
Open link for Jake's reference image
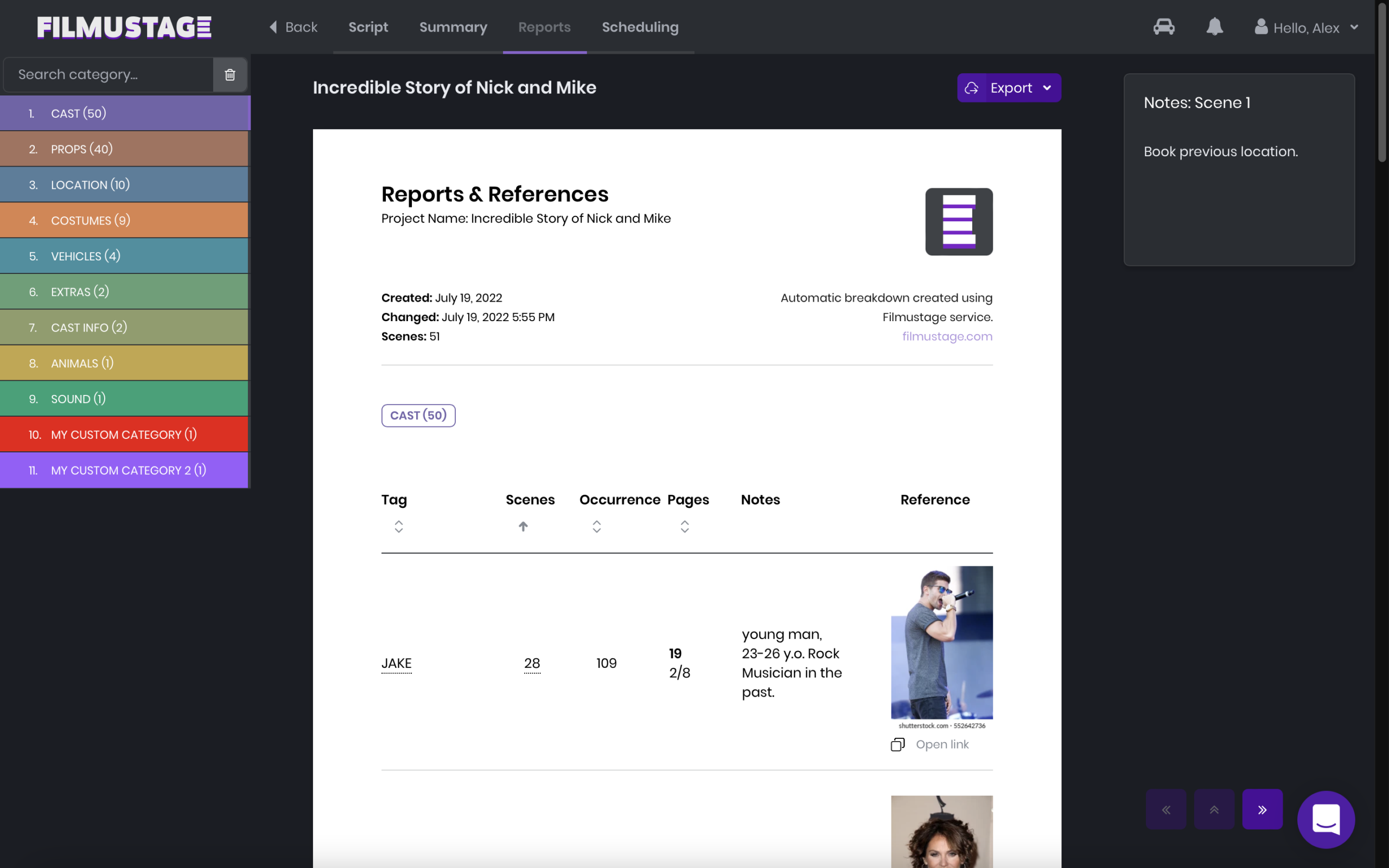[942, 744]
